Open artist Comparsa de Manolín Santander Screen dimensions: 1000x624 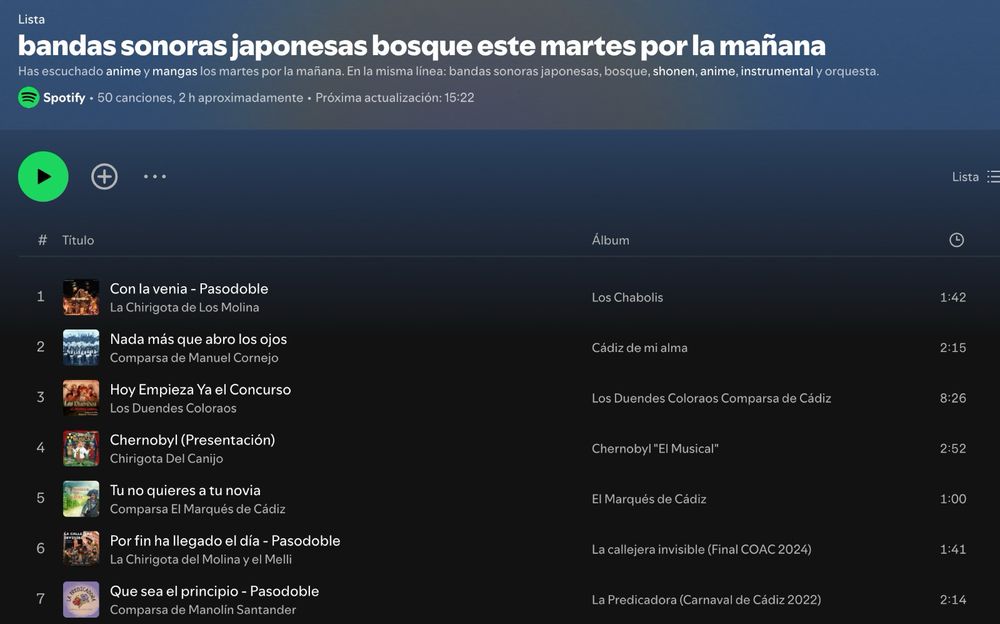click(203, 609)
